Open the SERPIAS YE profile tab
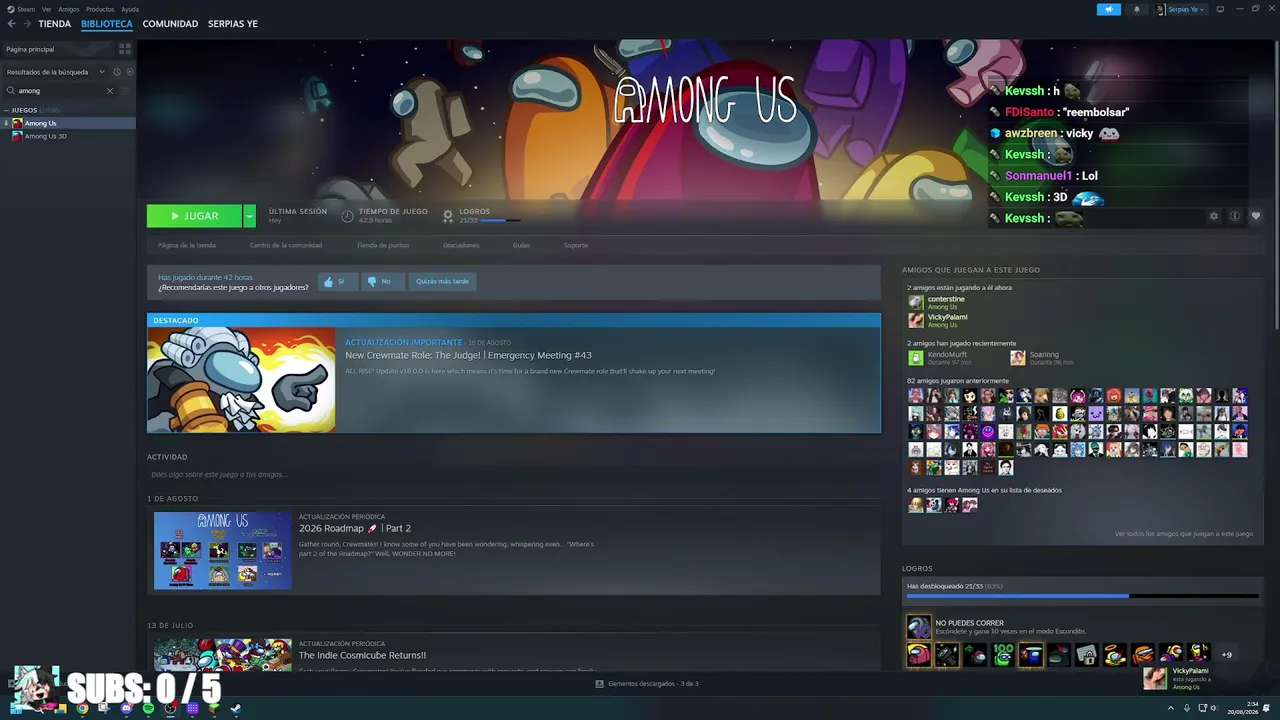 pos(233,24)
